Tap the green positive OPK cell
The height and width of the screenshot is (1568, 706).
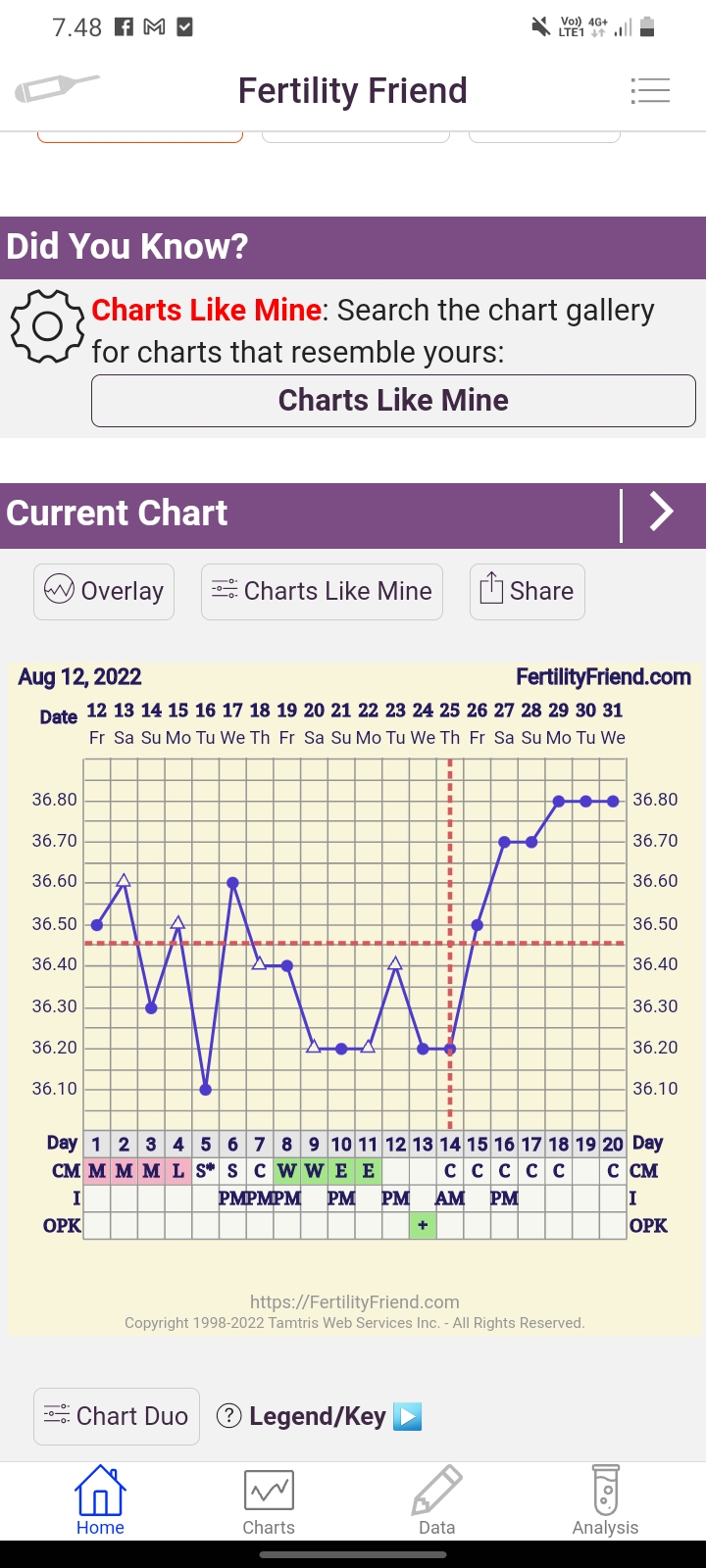423,1225
